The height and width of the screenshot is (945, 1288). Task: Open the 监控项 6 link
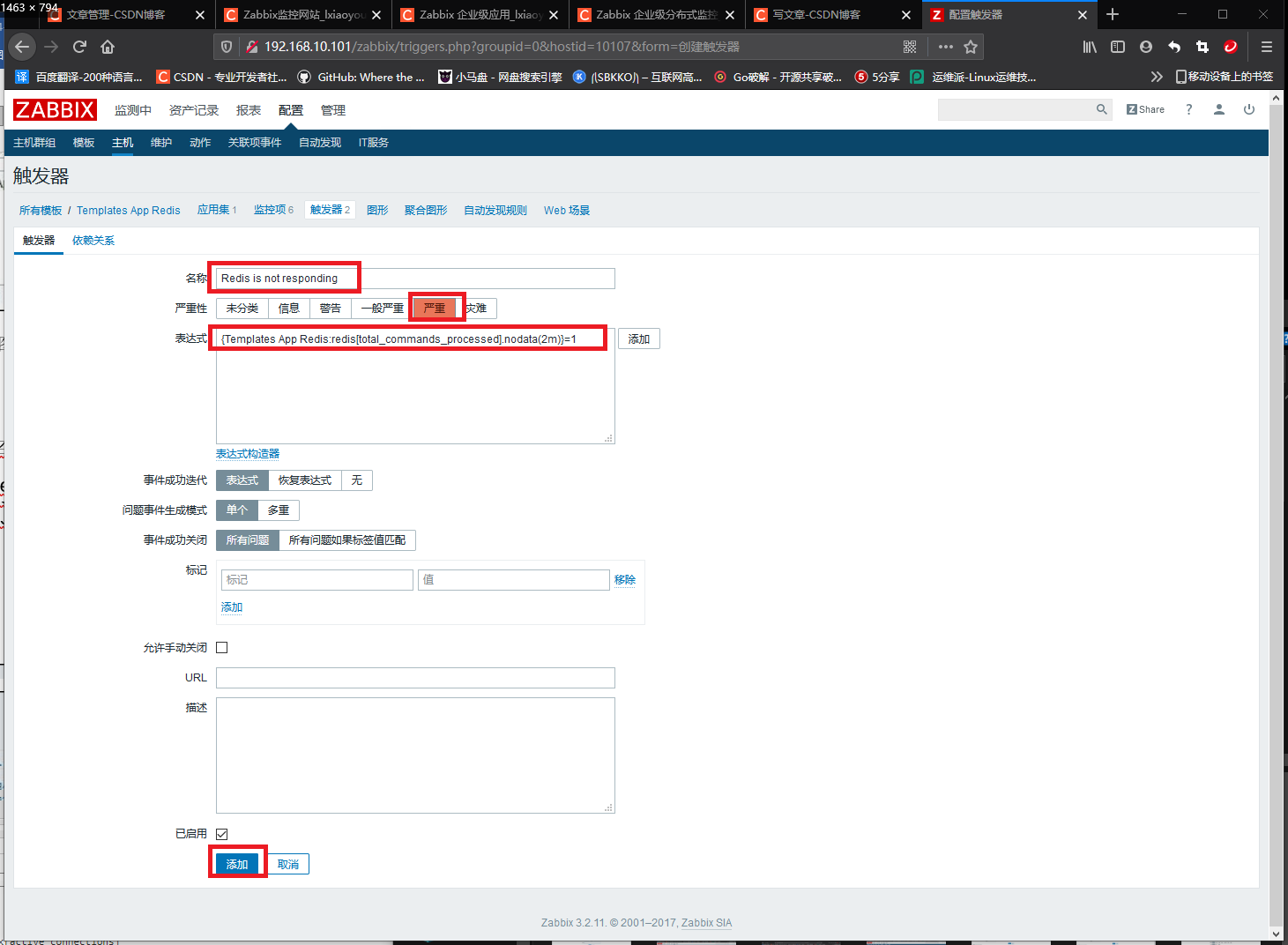(273, 210)
